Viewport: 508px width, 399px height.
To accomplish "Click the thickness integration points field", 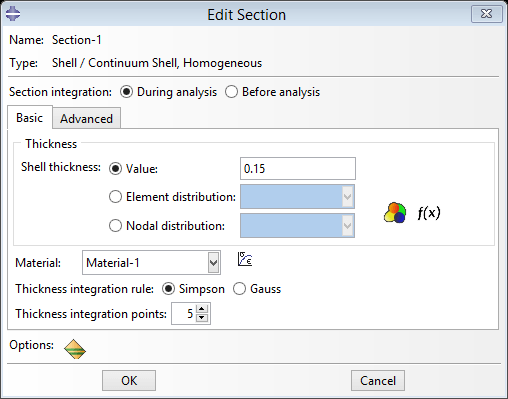I will pyautogui.click(x=184, y=313).
